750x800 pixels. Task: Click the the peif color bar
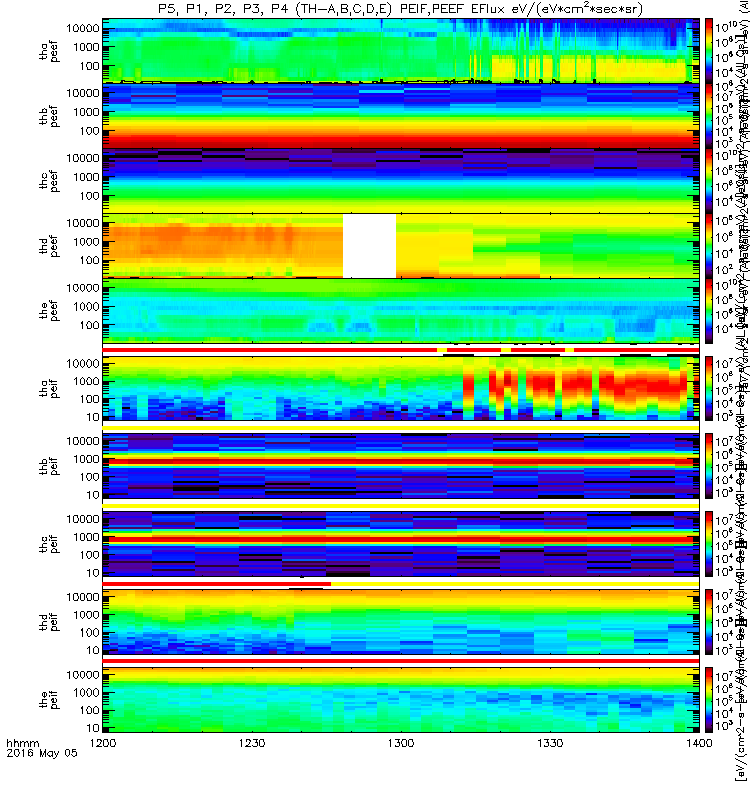point(709,699)
